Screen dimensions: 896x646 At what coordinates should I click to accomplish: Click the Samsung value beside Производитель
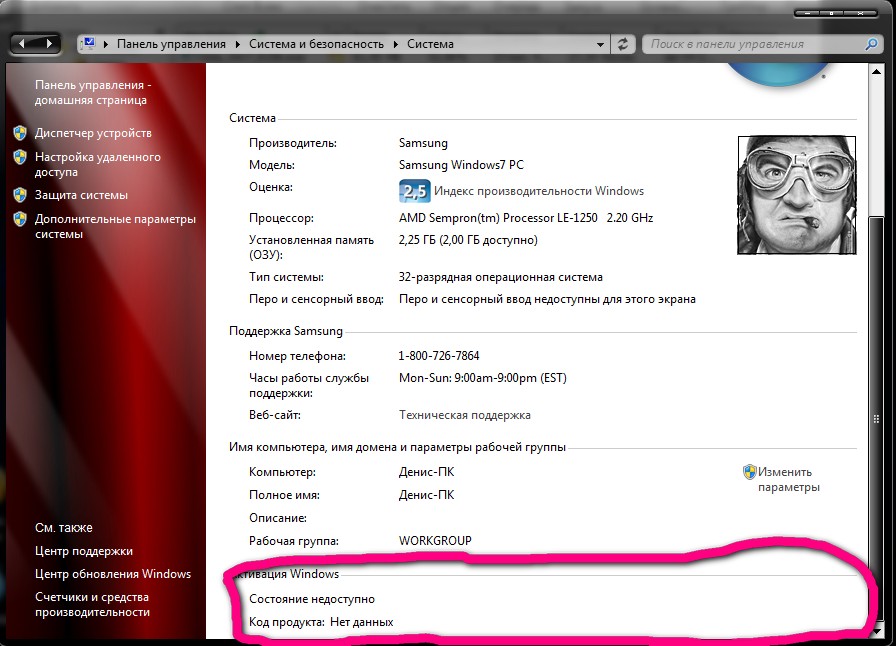pos(423,143)
